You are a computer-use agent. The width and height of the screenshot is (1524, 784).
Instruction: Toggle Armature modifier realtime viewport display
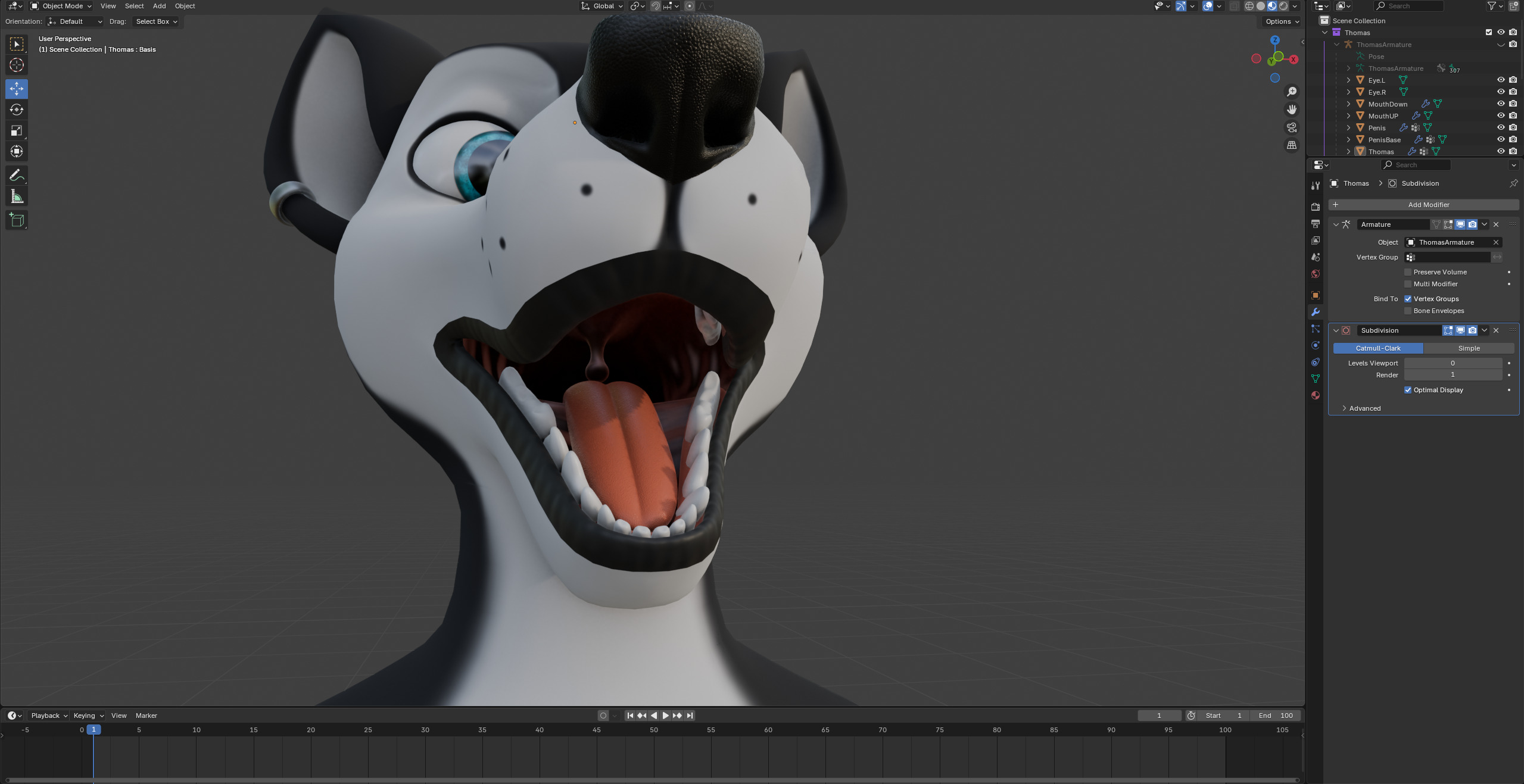[x=1460, y=224]
